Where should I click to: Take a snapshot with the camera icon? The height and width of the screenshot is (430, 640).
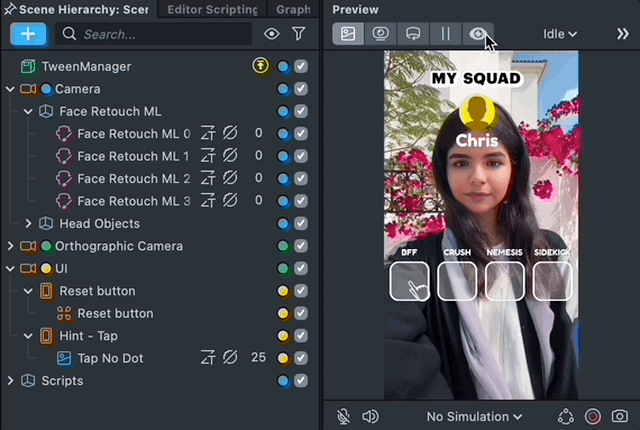click(x=620, y=416)
